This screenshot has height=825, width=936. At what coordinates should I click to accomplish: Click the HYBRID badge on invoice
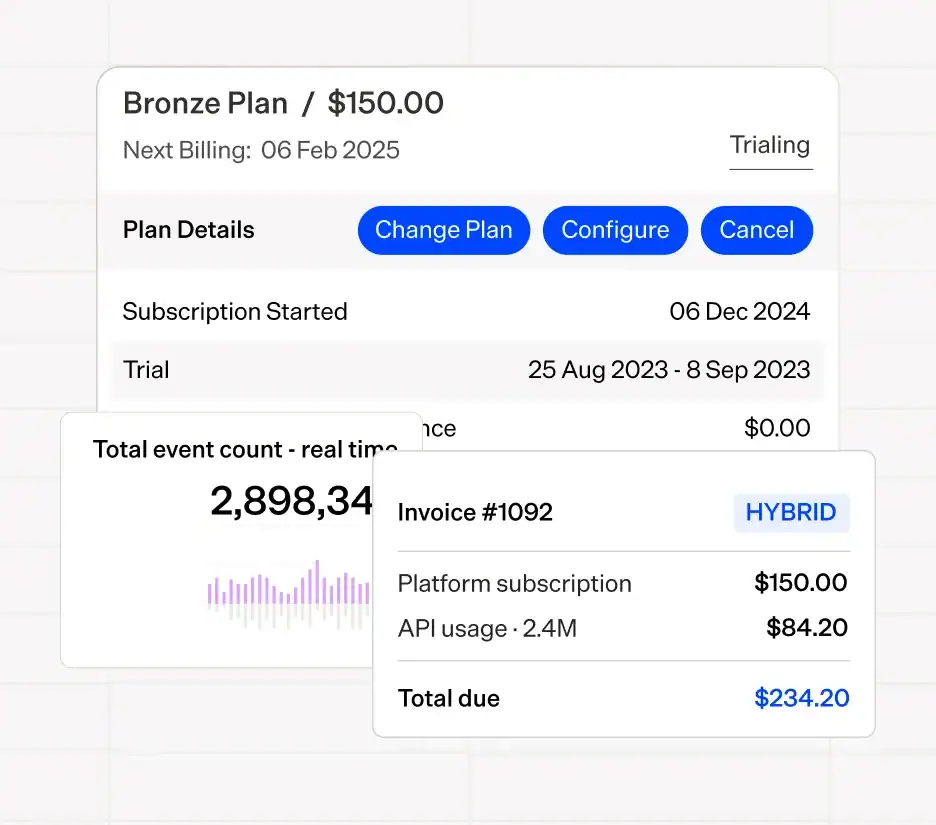point(791,512)
